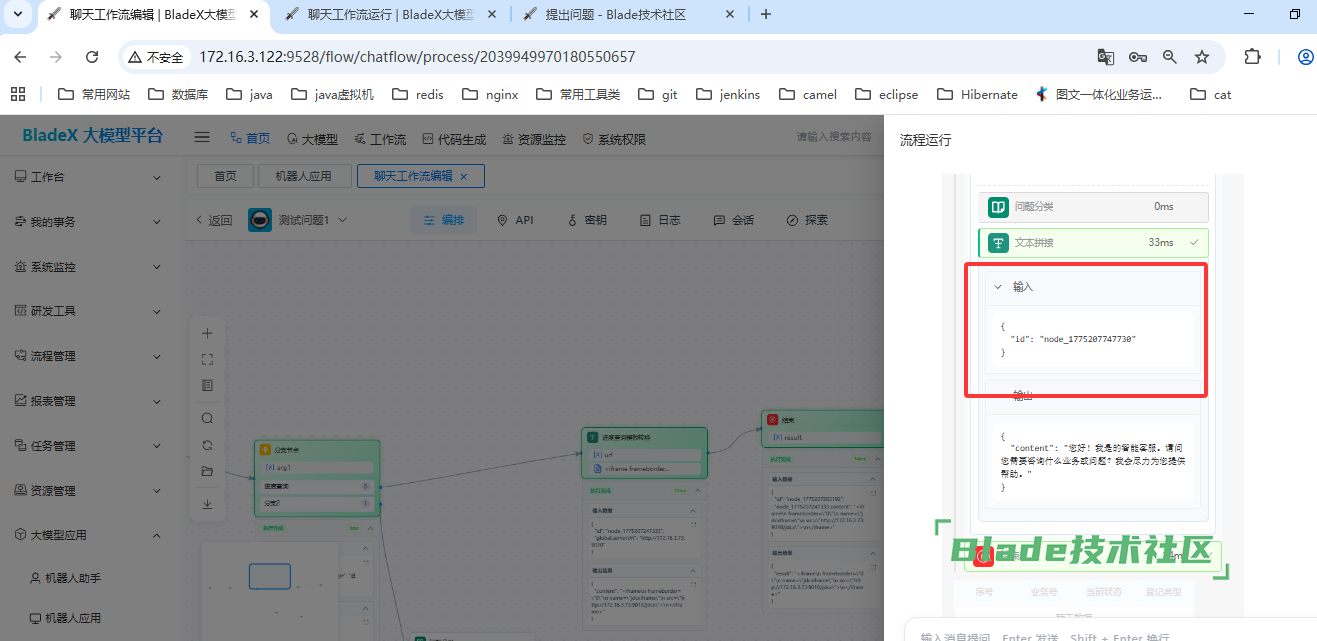Click the download arrow icon in canvas toolbar
The height and width of the screenshot is (641, 1317).
pos(207,504)
